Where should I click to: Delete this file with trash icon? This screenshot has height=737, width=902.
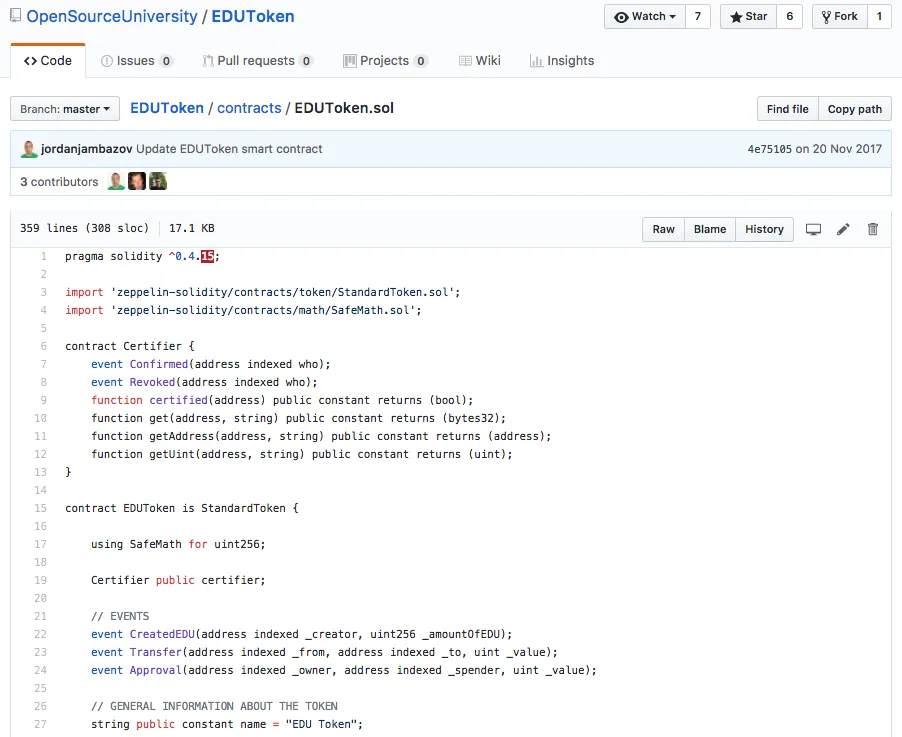pos(873,229)
